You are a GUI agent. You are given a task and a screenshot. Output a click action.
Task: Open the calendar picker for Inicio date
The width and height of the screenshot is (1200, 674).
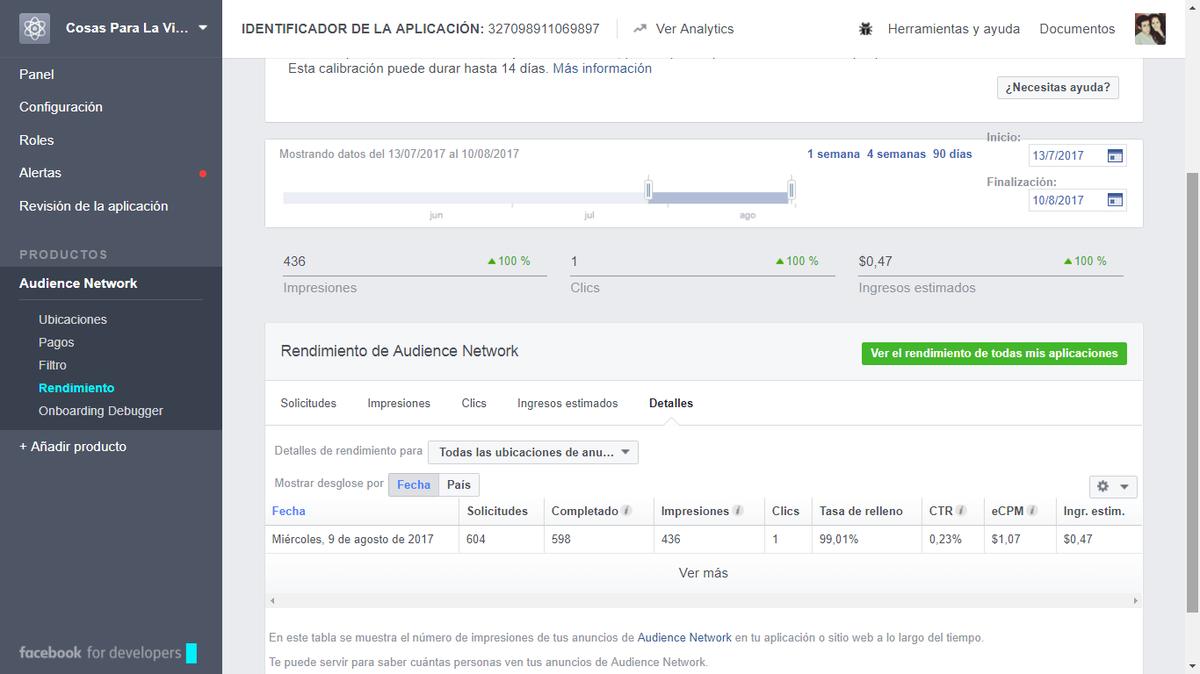pyautogui.click(x=1115, y=155)
